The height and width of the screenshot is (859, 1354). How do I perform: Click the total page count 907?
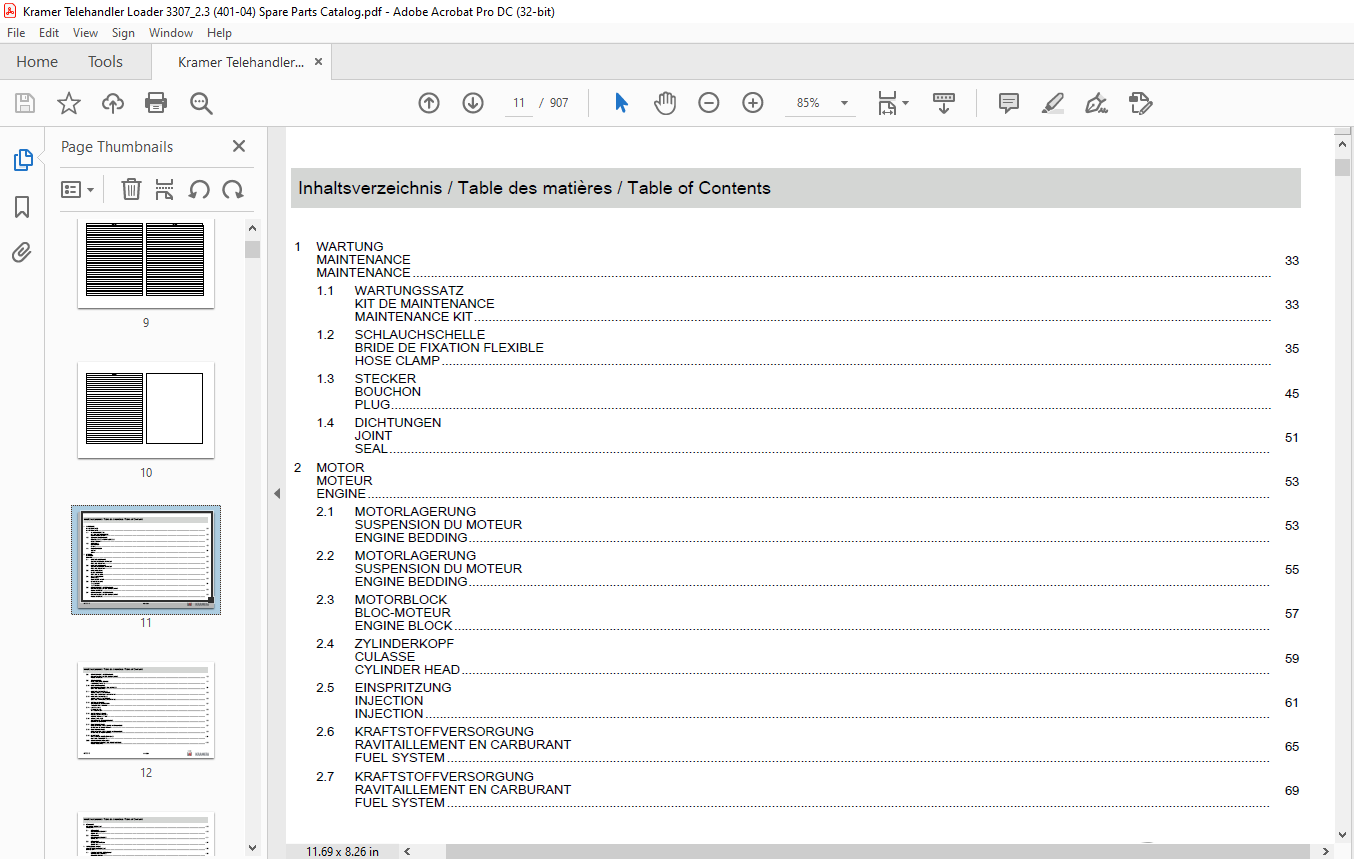click(559, 103)
